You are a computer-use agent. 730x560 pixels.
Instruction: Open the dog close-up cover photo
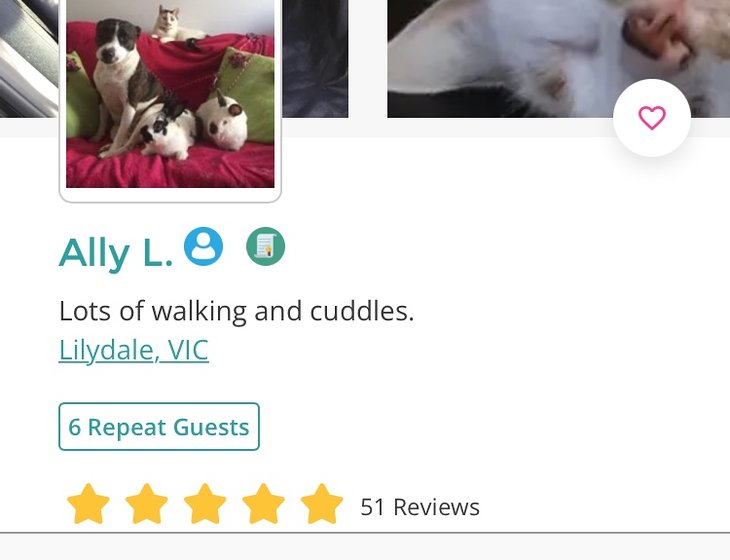point(559,59)
